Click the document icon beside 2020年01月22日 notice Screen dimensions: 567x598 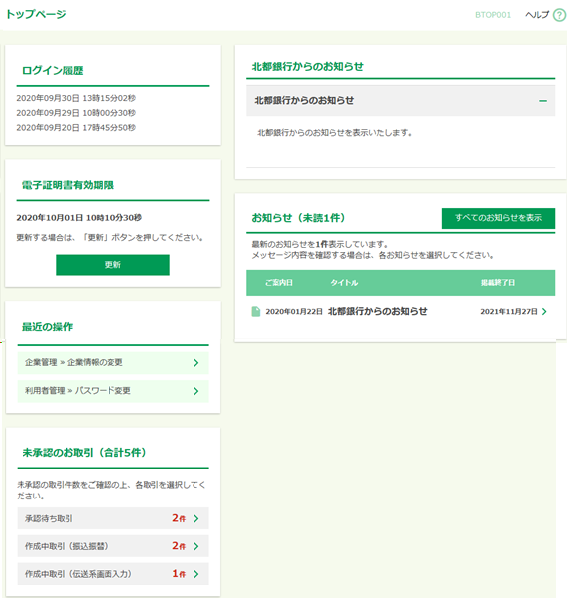click(255, 312)
